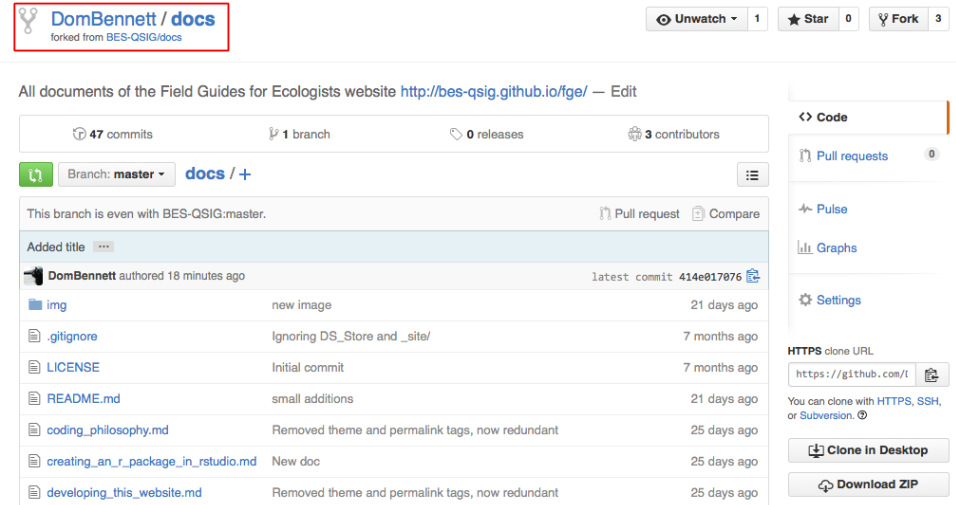Viewport: 956px width, 505px height.
Task: Open the repository Settings tab
Action: pos(838,300)
